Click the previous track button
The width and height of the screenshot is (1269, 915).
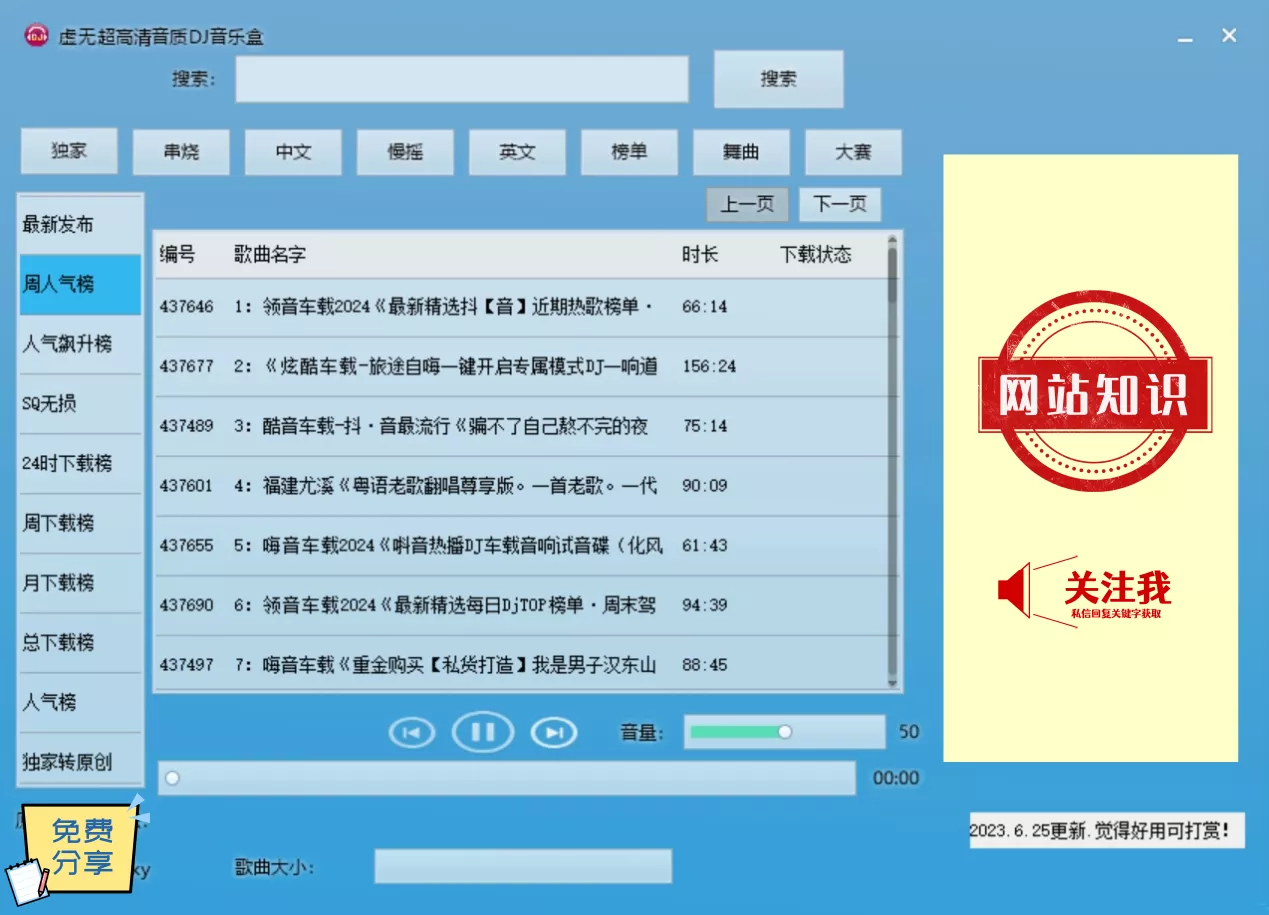coord(411,733)
